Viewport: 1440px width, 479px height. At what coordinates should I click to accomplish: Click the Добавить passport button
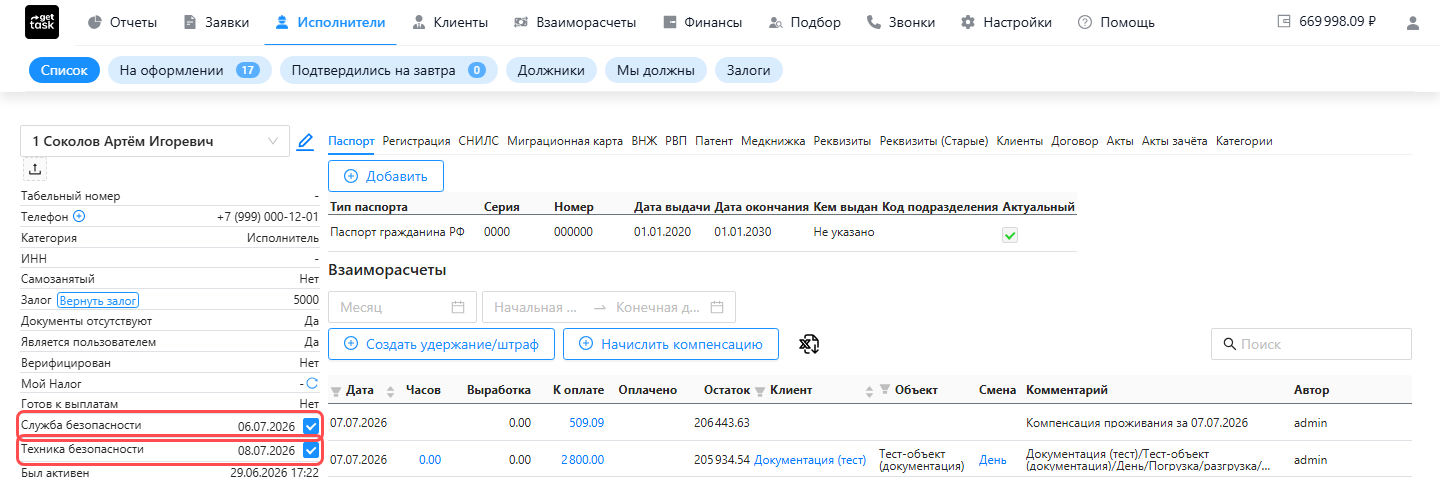[386, 176]
